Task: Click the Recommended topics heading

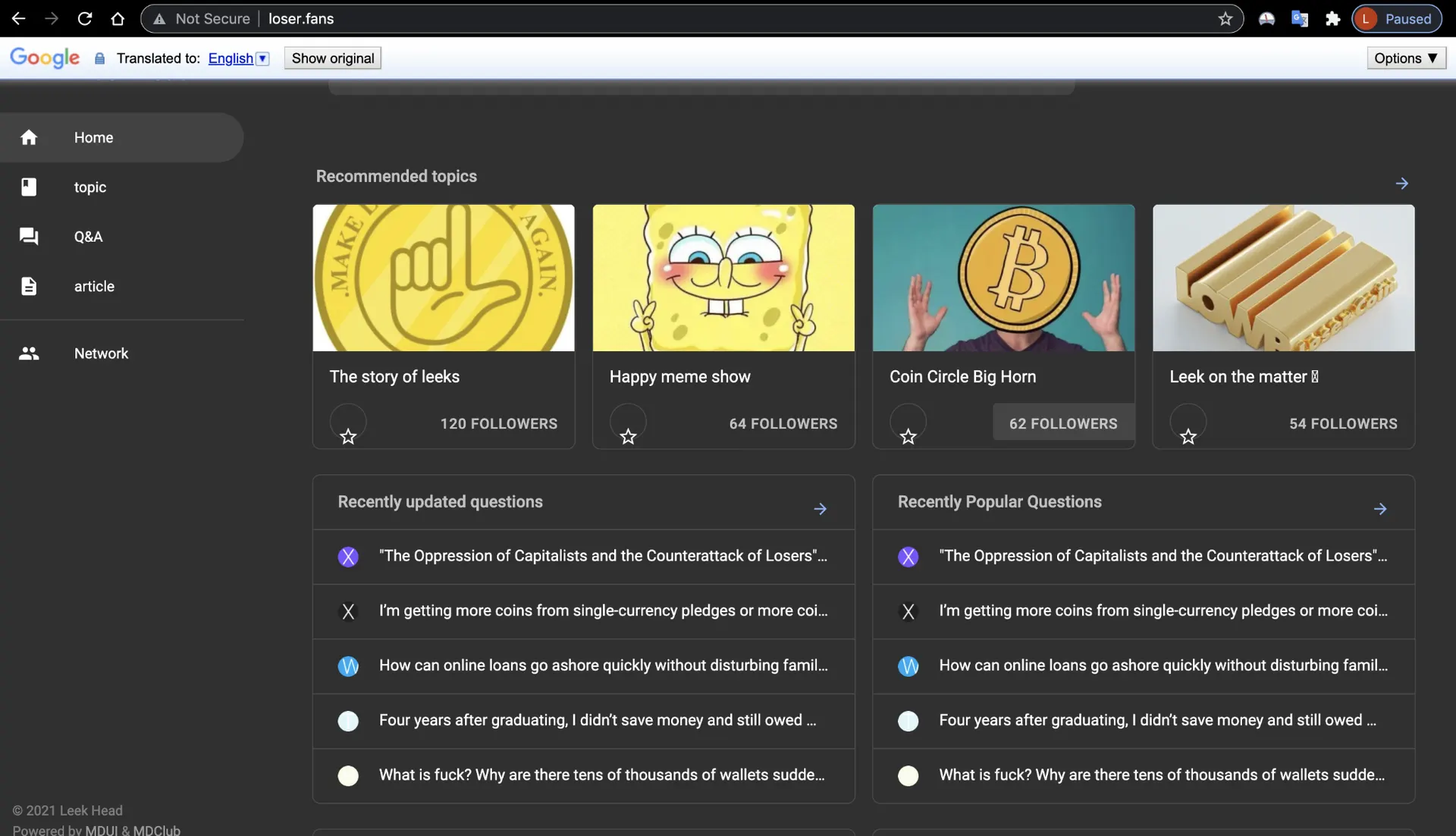Action: (x=397, y=176)
